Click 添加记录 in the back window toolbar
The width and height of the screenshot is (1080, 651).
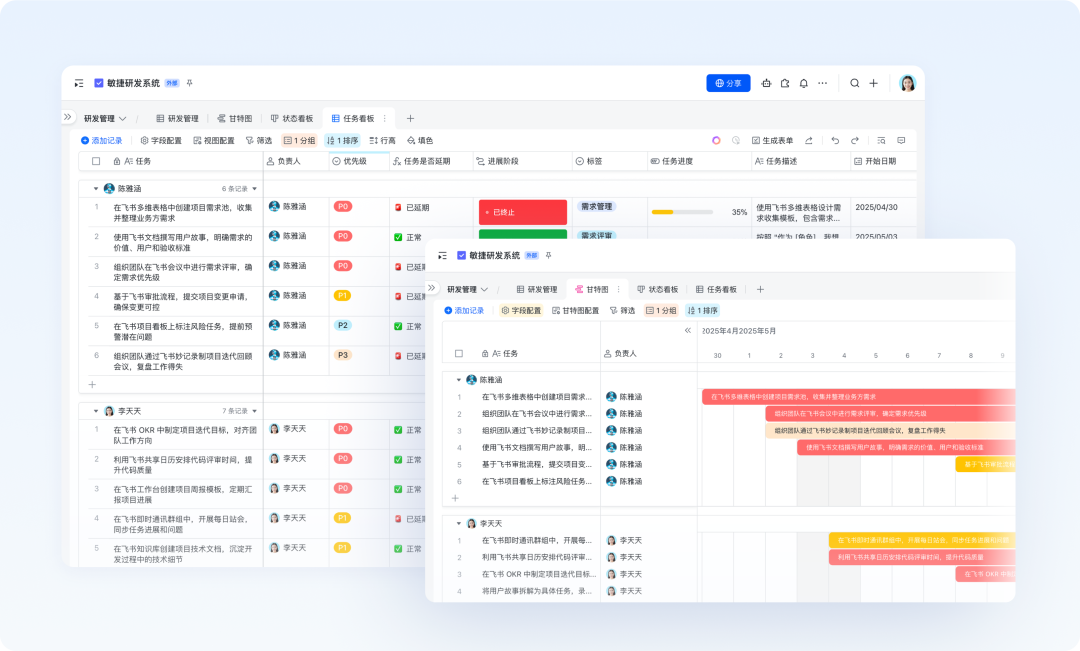(x=101, y=141)
